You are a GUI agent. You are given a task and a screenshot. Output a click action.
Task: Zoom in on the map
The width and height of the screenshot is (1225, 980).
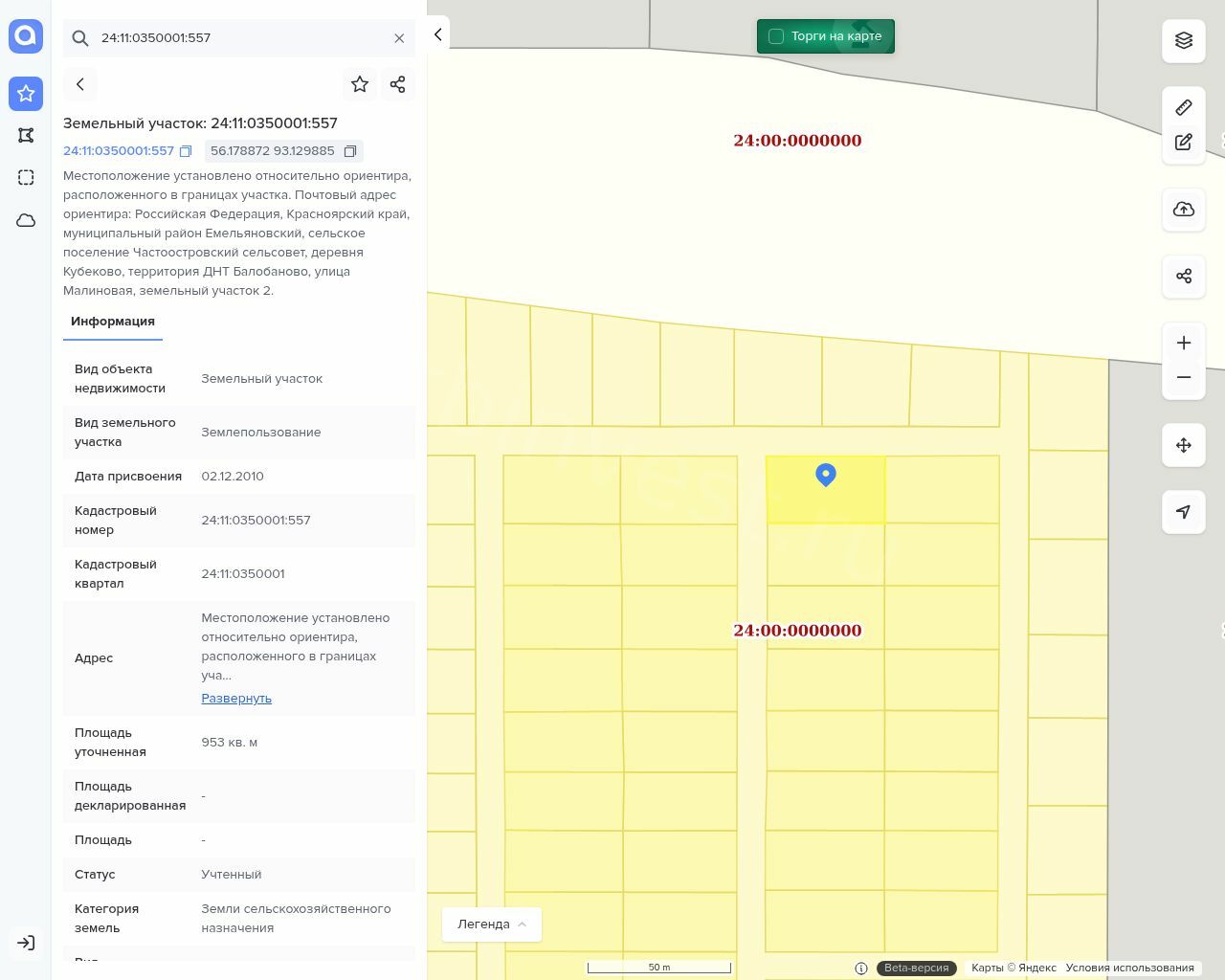[x=1184, y=343]
